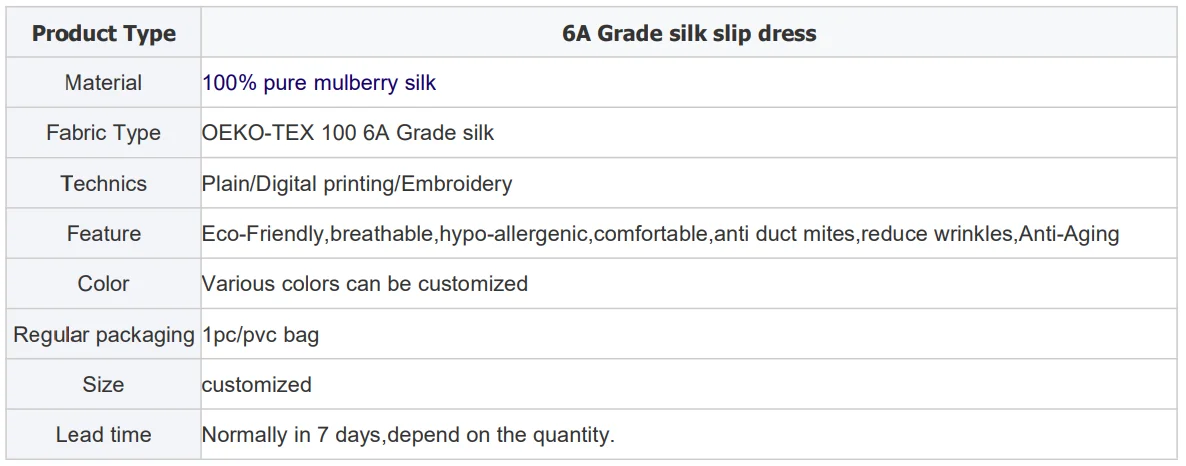Viewport: 1186px width, 466px height.
Task: Click the 'Lead time' row label
Action: (x=103, y=435)
